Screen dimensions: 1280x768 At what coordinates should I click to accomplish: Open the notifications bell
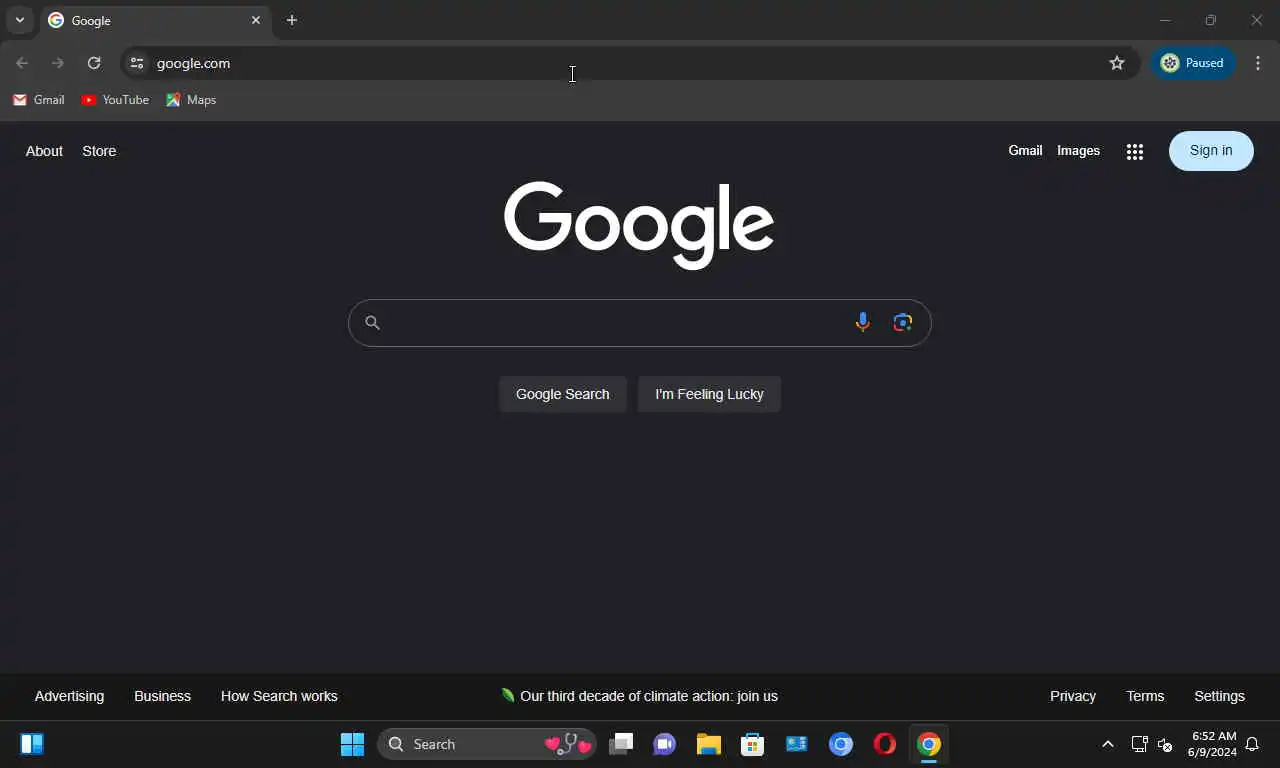pos(1252,744)
